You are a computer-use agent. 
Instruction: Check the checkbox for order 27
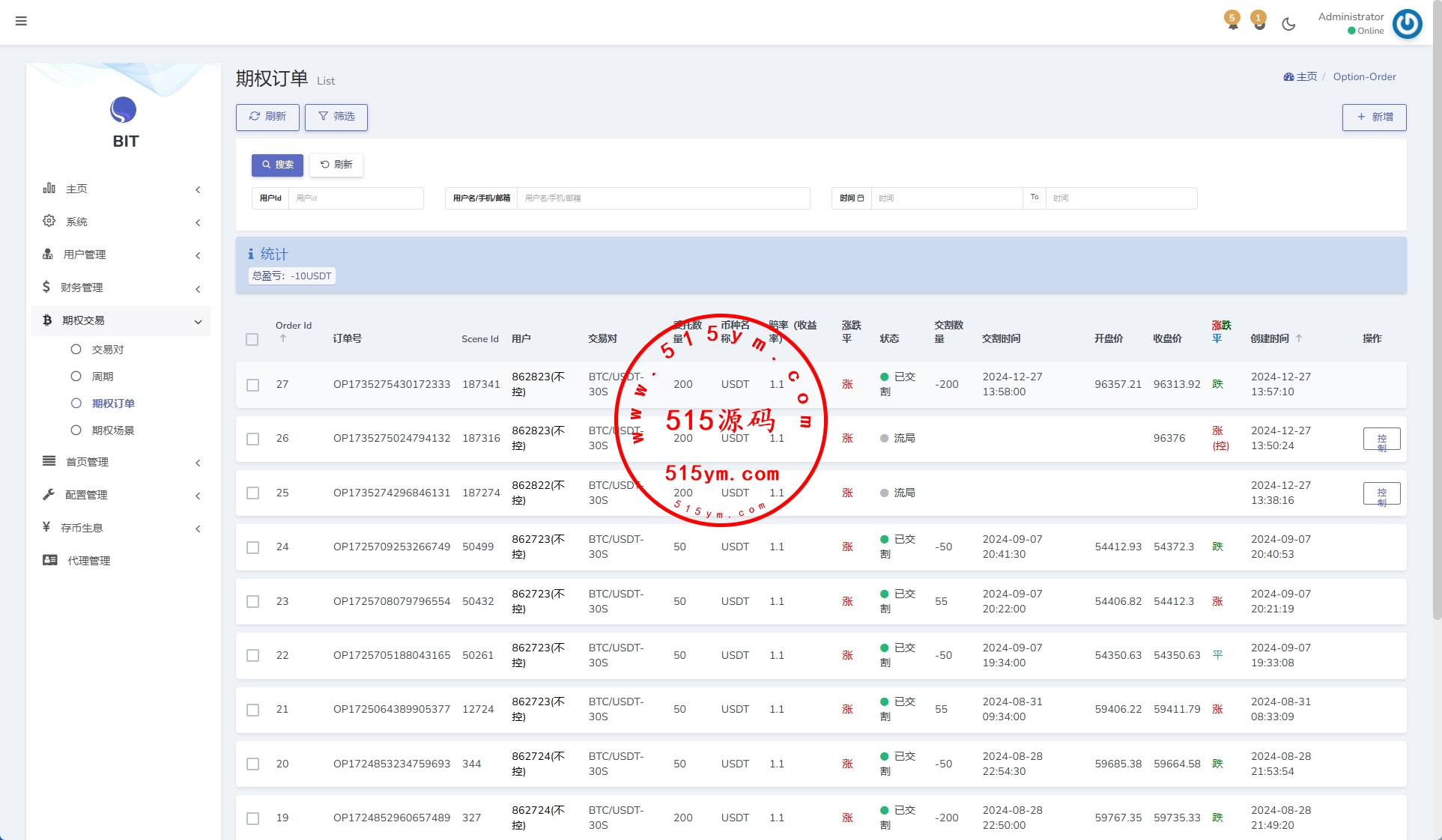click(252, 385)
